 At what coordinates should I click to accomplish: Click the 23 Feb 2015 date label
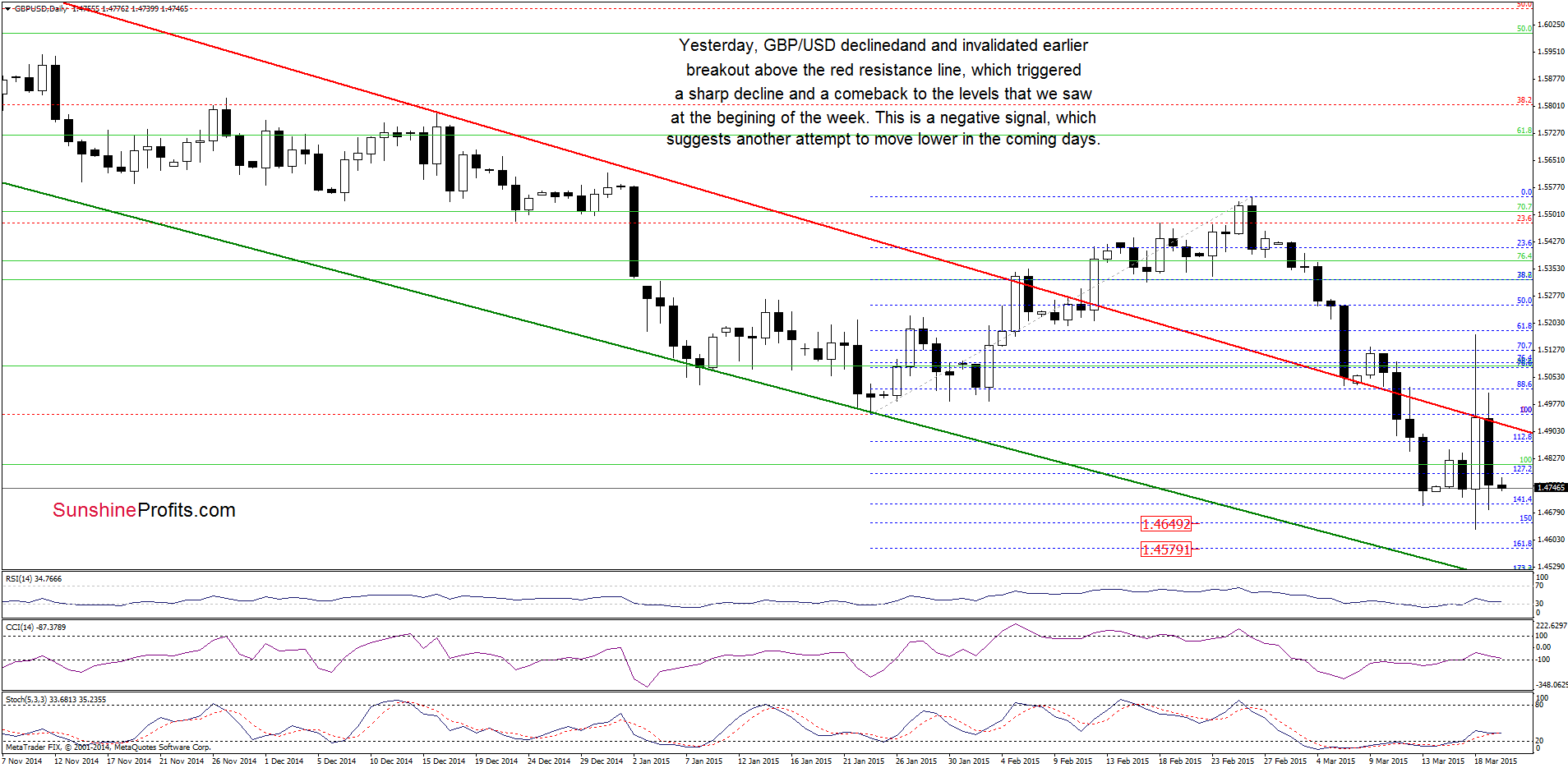tap(1233, 761)
